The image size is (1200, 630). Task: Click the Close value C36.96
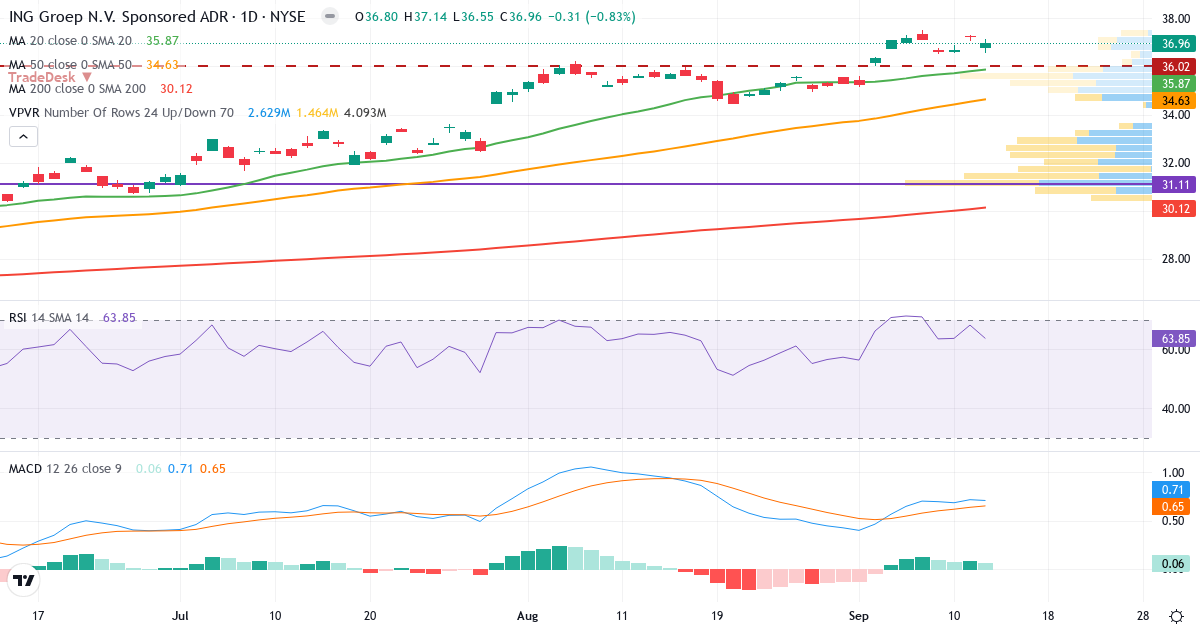[520, 17]
